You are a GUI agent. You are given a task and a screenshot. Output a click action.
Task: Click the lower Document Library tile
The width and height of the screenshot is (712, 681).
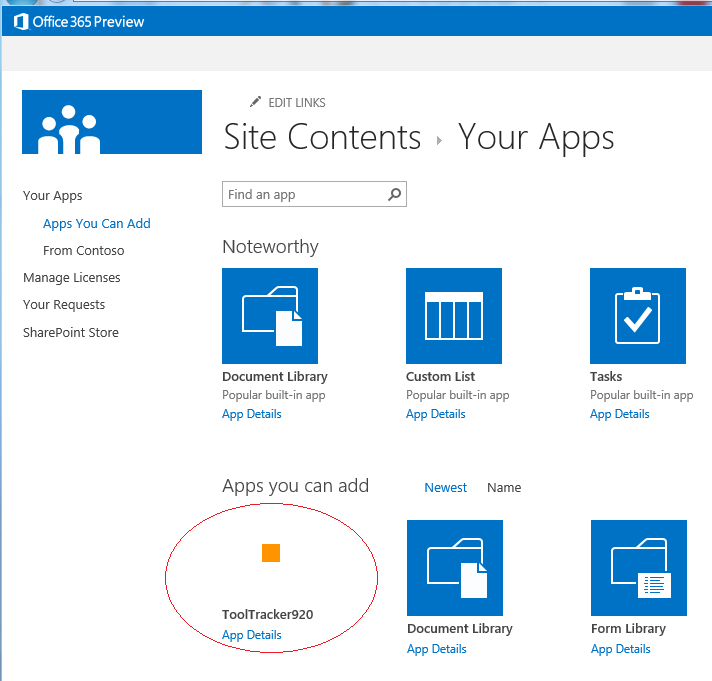pyautogui.click(x=455, y=568)
